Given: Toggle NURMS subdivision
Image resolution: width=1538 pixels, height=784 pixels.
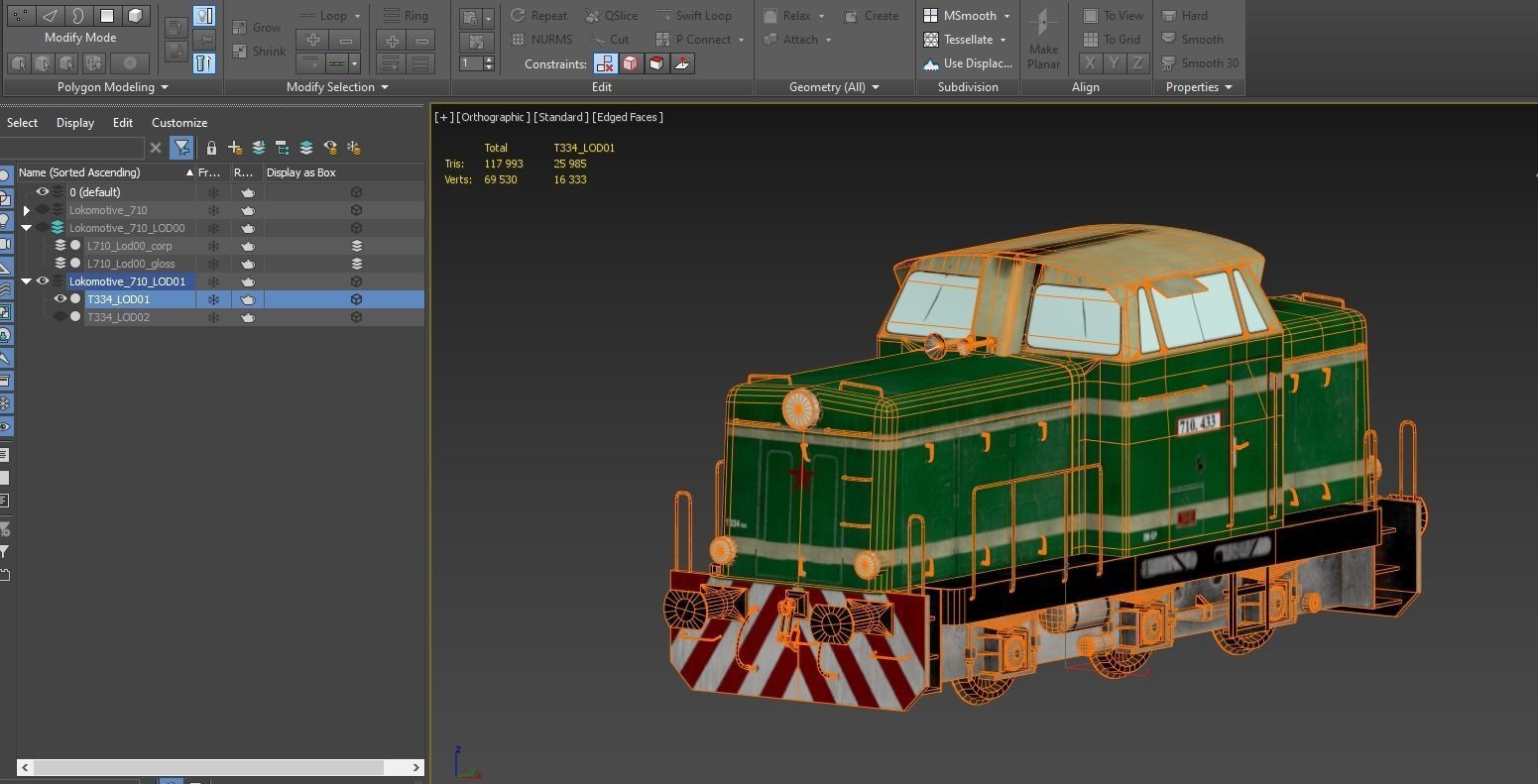Looking at the screenshot, I should click(541, 40).
